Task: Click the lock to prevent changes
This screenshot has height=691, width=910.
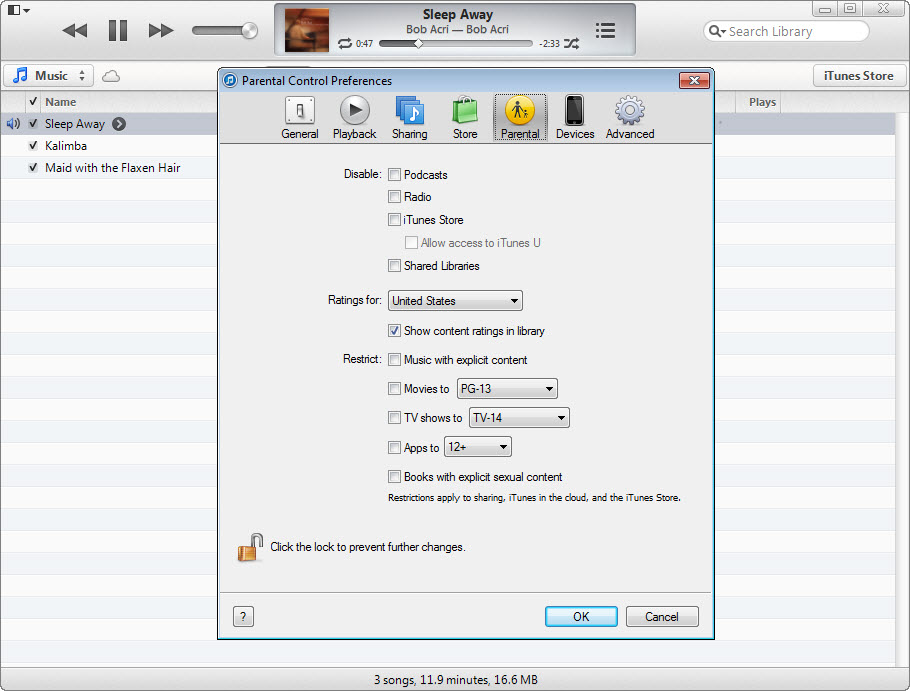Action: click(251, 548)
